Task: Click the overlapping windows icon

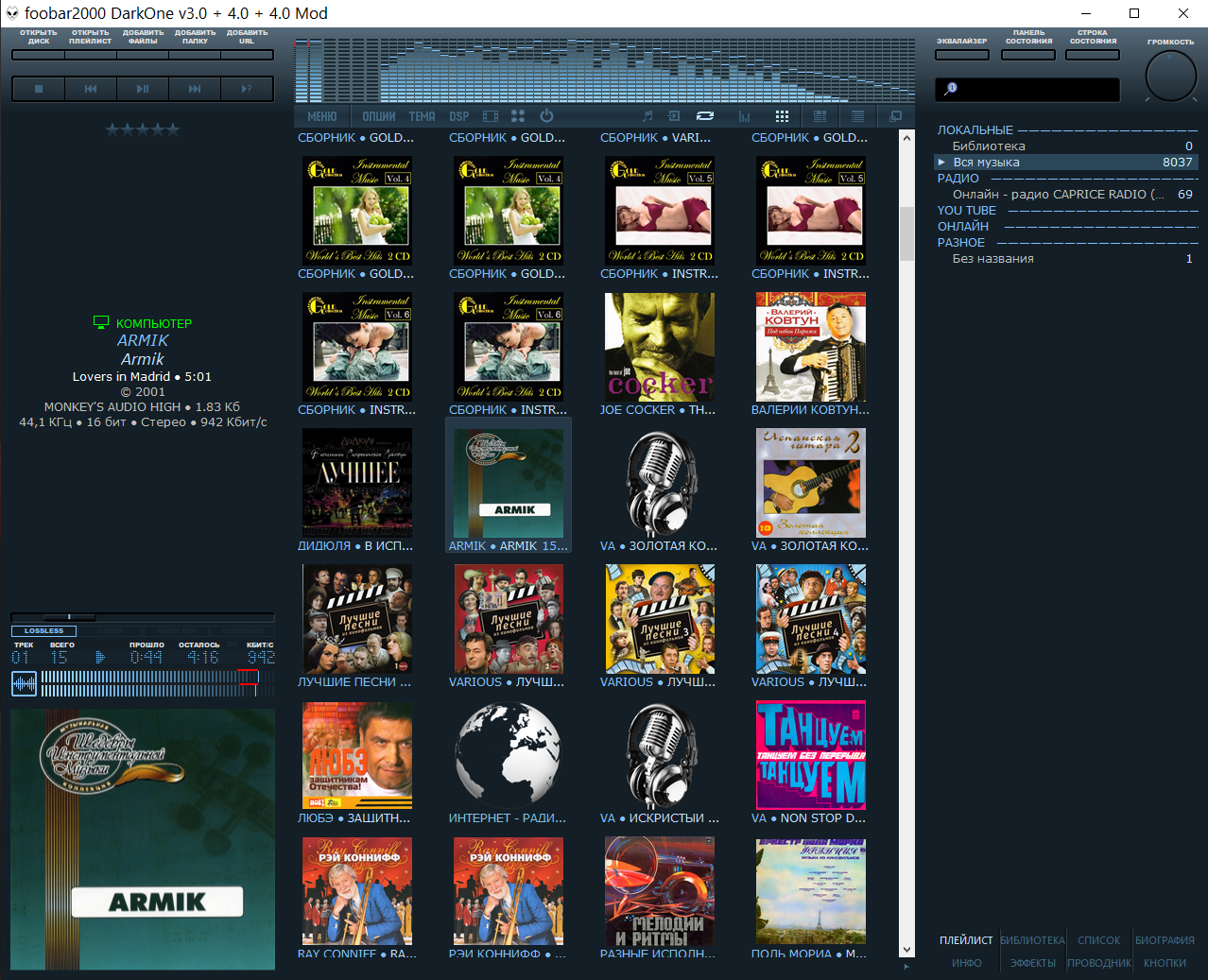Action: point(895,116)
